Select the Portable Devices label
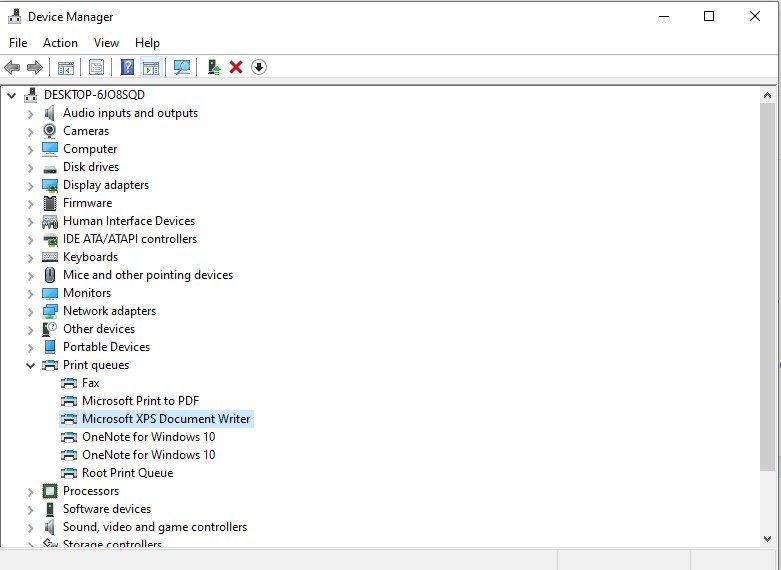 click(x=106, y=347)
